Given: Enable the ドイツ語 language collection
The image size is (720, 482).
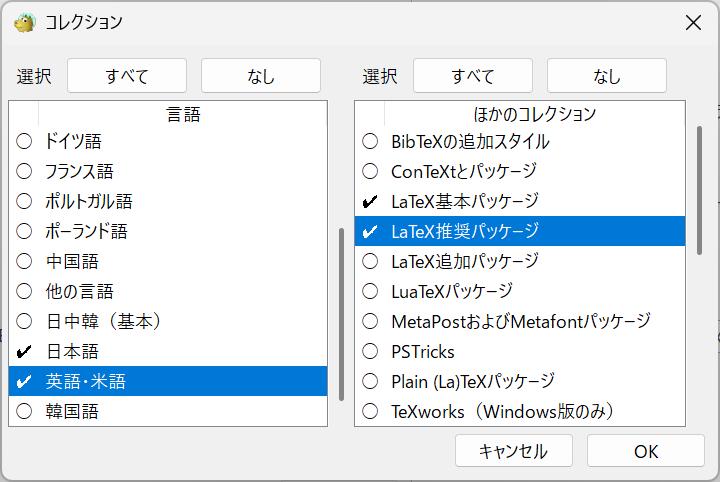Looking at the screenshot, I should [x=24, y=142].
